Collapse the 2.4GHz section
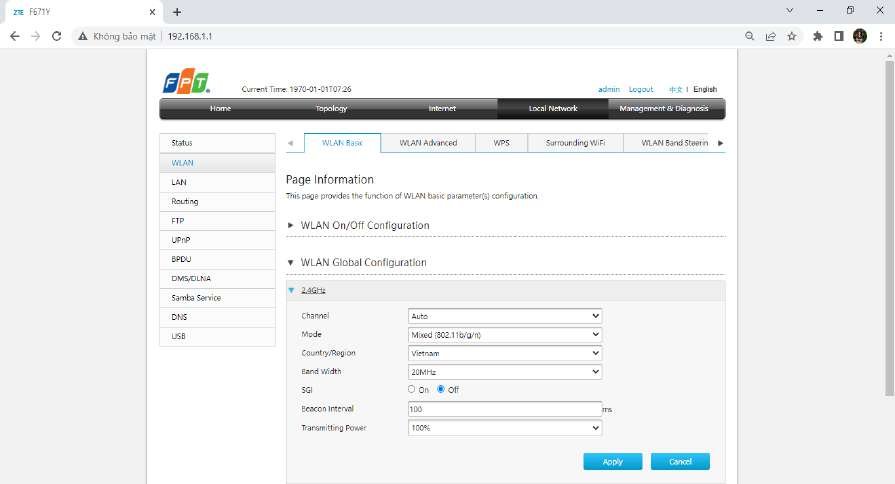This screenshot has height=484, width=895. point(313,290)
